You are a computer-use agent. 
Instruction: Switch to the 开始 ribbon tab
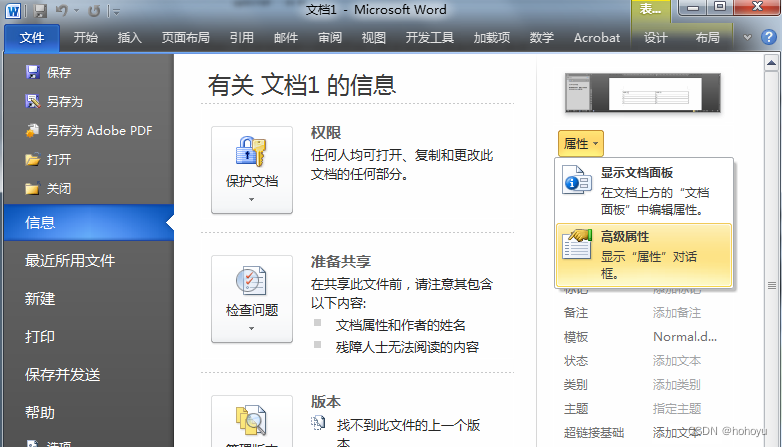(85, 38)
